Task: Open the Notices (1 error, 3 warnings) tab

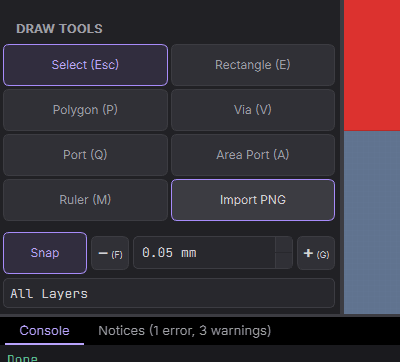Action: pyautogui.click(x=185, y=331)
